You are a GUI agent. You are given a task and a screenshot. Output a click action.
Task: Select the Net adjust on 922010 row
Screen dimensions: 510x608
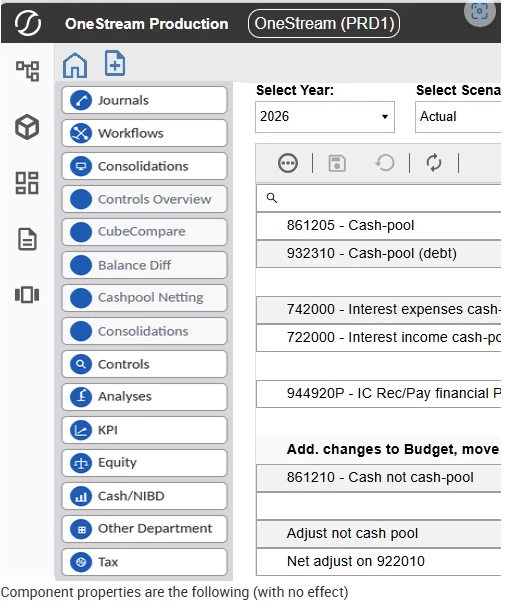pyautogui.click(x=379, y=561)
